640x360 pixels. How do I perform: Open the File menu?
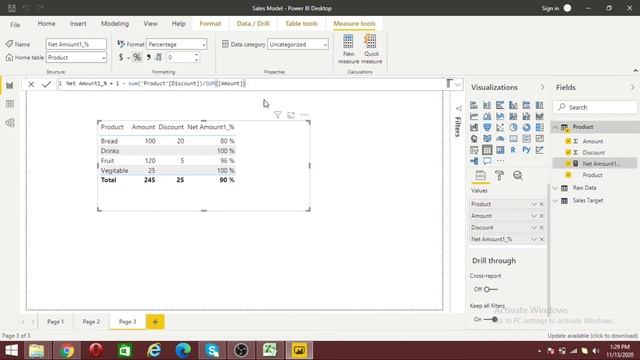click(15, 24)
